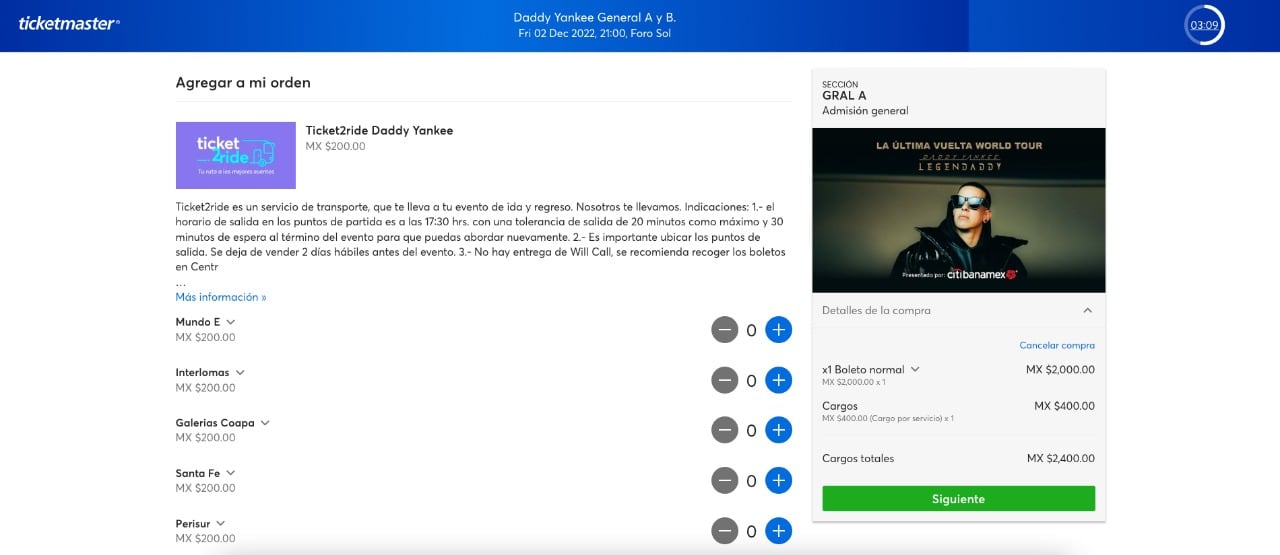The width and height of the screenshot is (1280, 555).
Task: Remove one Galerias Coapa ride ticket
Action: click(x=724, y=430)
